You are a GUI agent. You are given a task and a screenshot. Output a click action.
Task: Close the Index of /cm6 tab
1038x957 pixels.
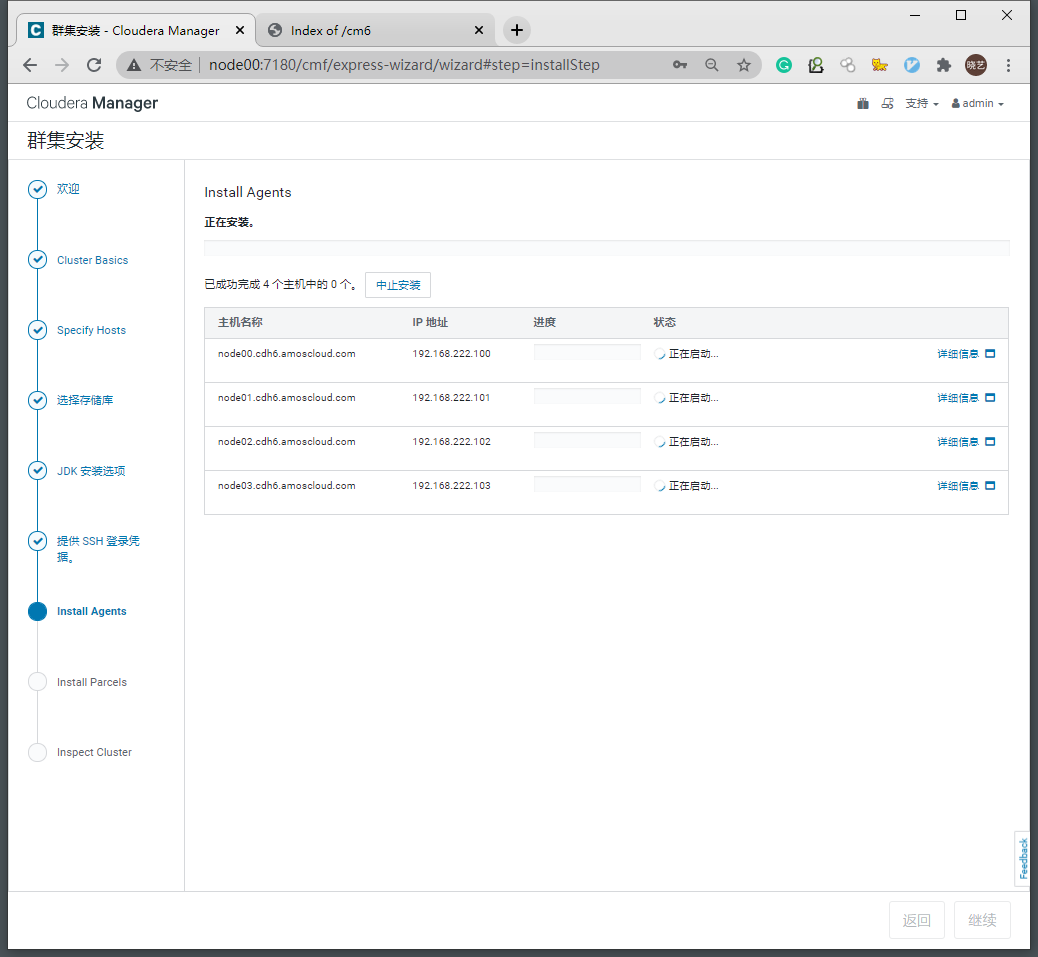[479, 30]
